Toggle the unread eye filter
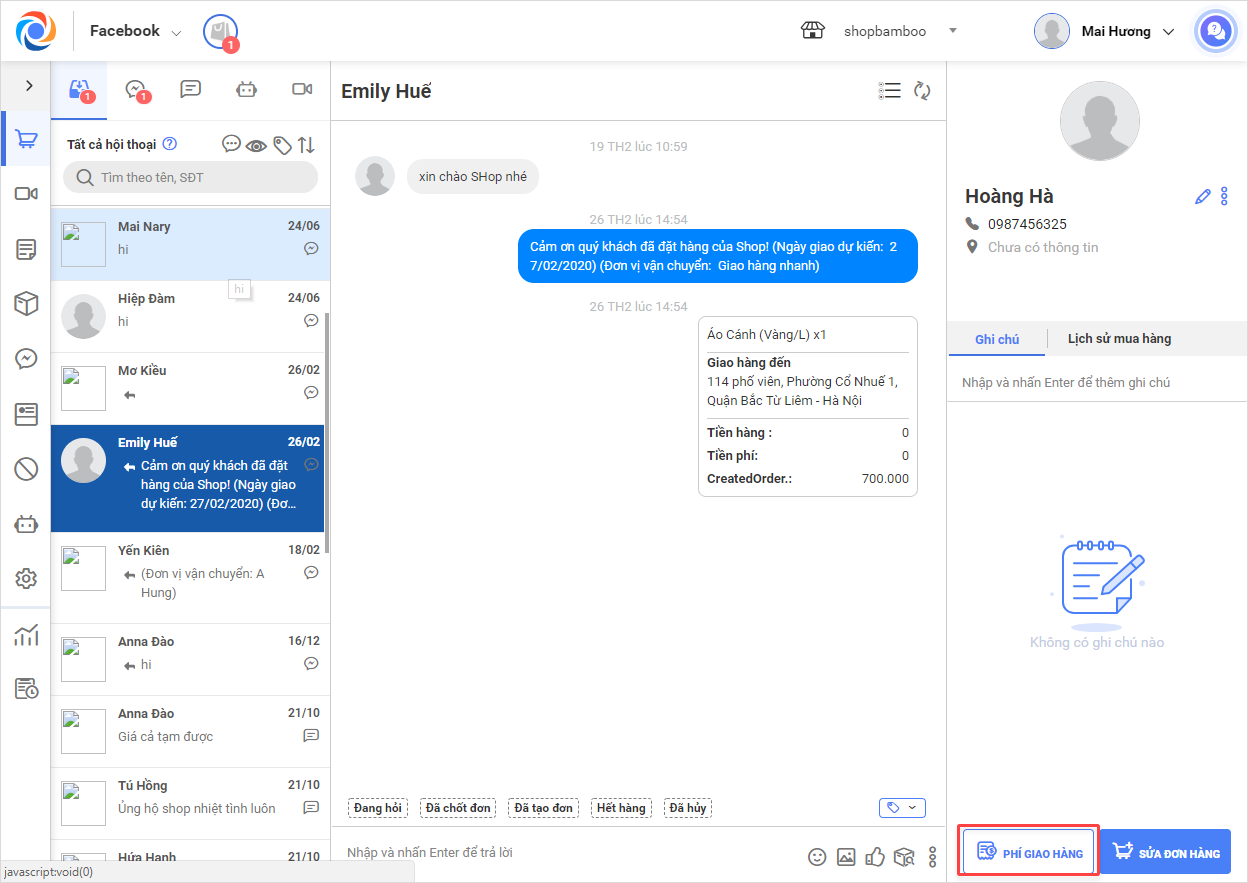Viewport: 1248px width, 883px height. coord(257,146)
